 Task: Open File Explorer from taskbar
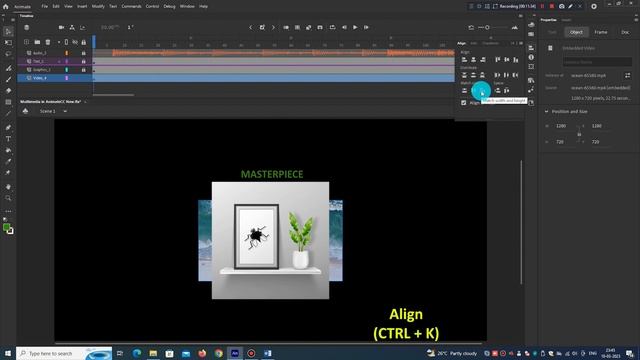click(153, 353)
